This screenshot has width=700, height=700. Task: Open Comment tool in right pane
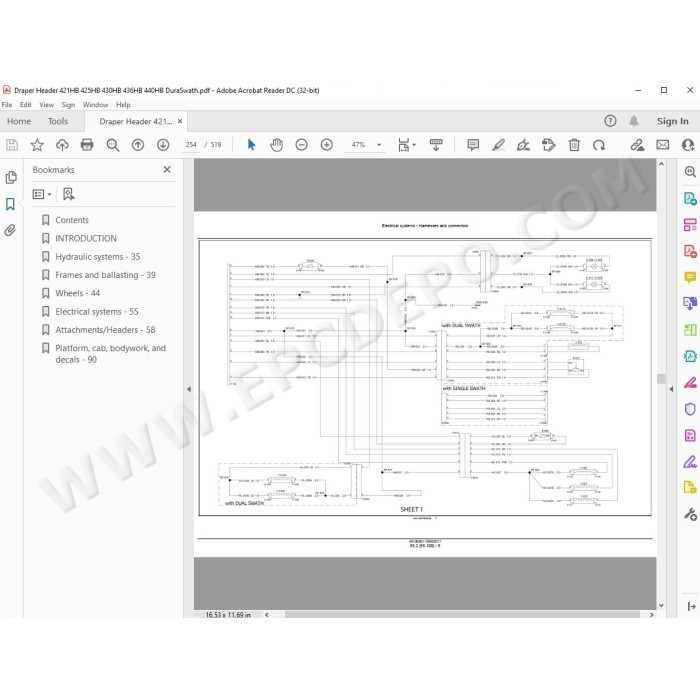click(690, 277)
